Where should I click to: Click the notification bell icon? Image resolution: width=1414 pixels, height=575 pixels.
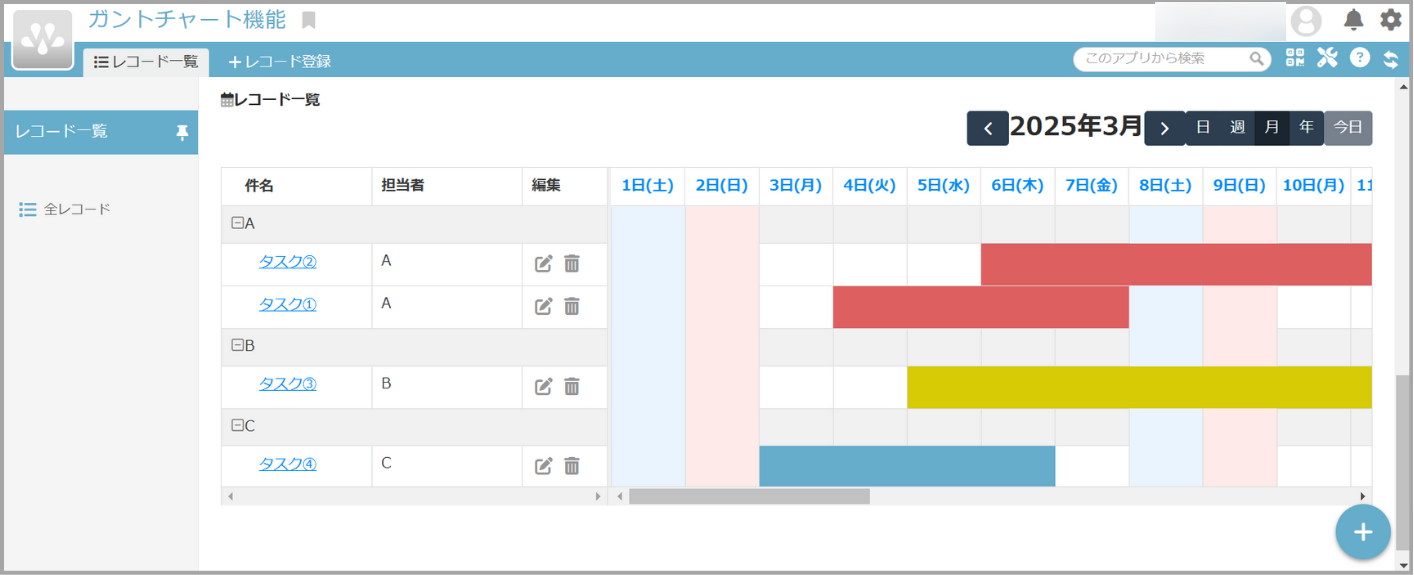[1353, 20]
